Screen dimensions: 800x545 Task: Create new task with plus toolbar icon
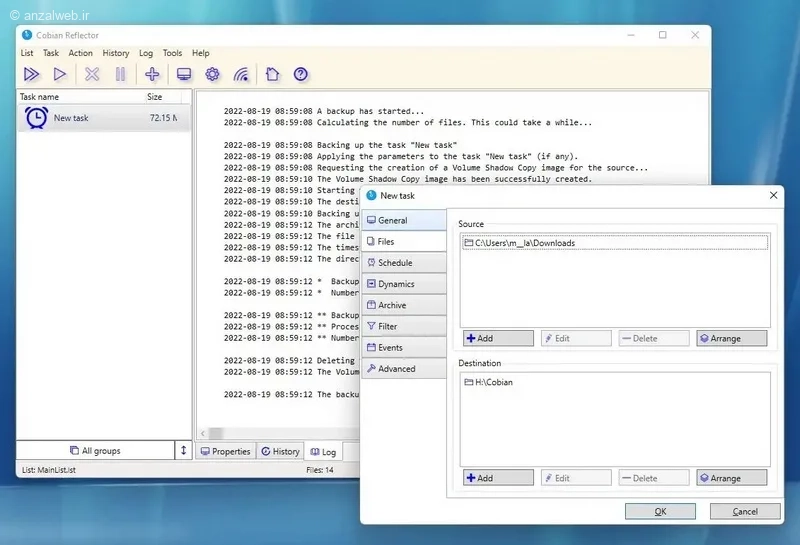(152, 75)
